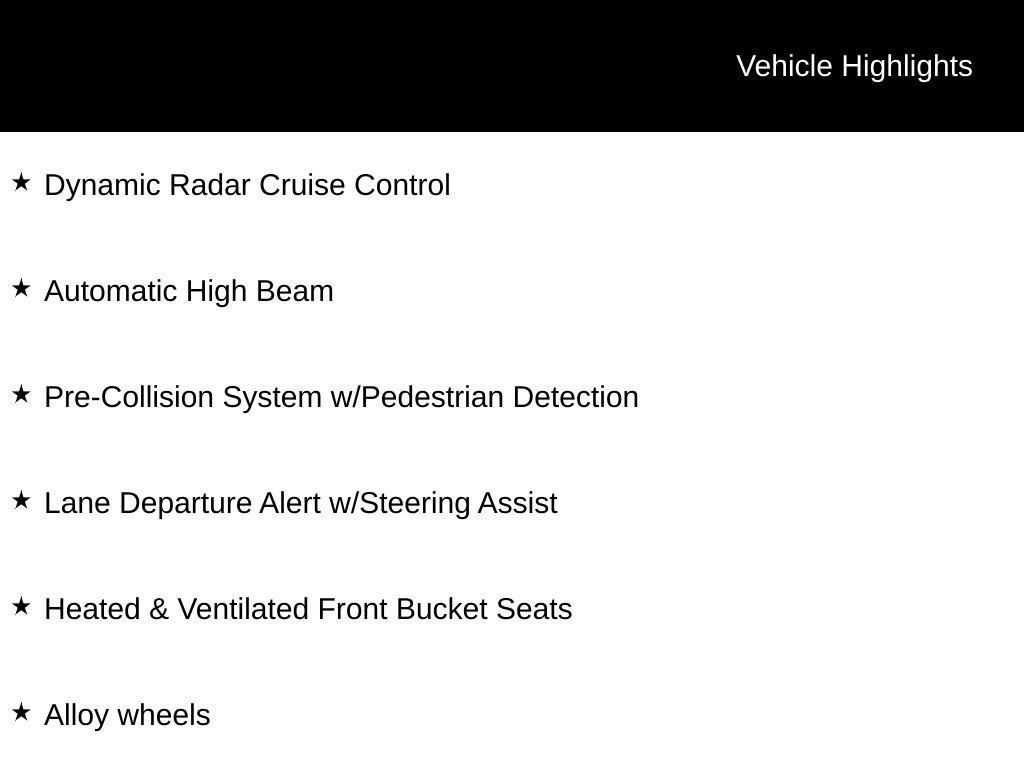1024x768 pixels.
Task: Click the words Front Bucket Seats
Action: click(x=445, y=609)
